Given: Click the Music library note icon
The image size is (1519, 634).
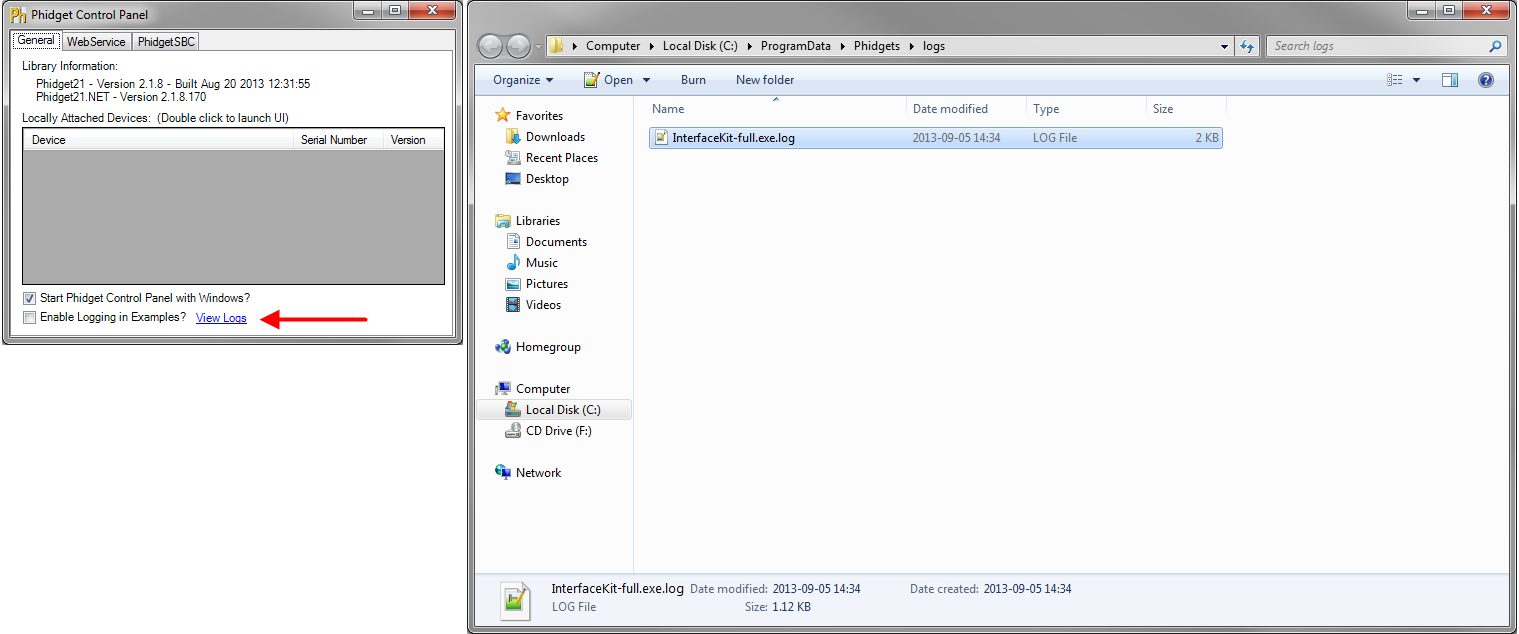Looking at the screenshot, I should point(513,263).
